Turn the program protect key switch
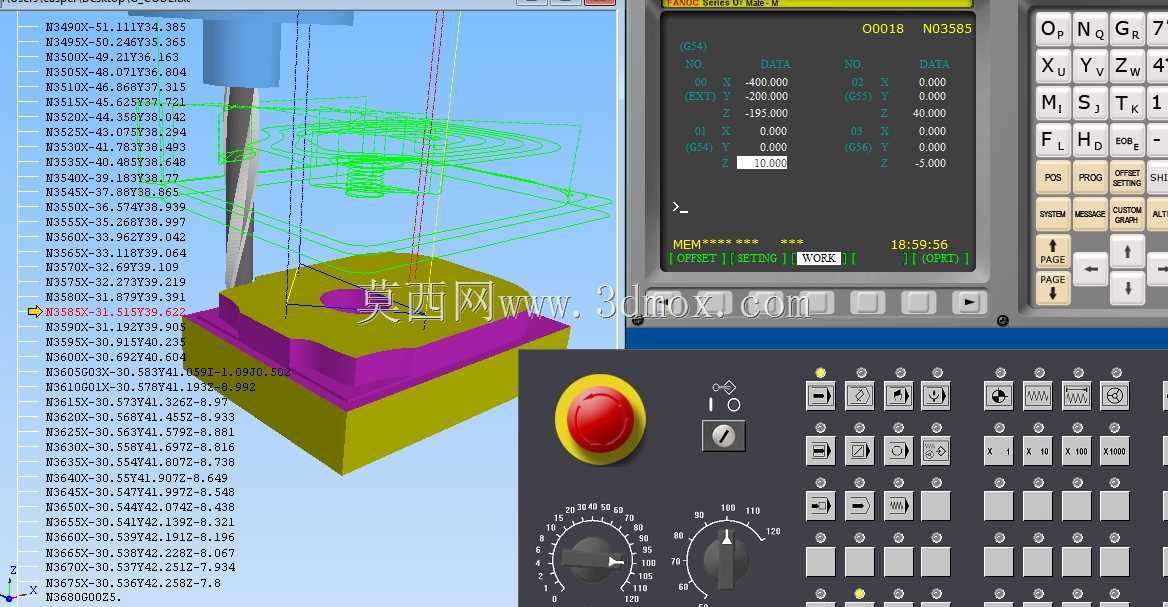This screenshot has width=1168, height=607. click(724, 436)
